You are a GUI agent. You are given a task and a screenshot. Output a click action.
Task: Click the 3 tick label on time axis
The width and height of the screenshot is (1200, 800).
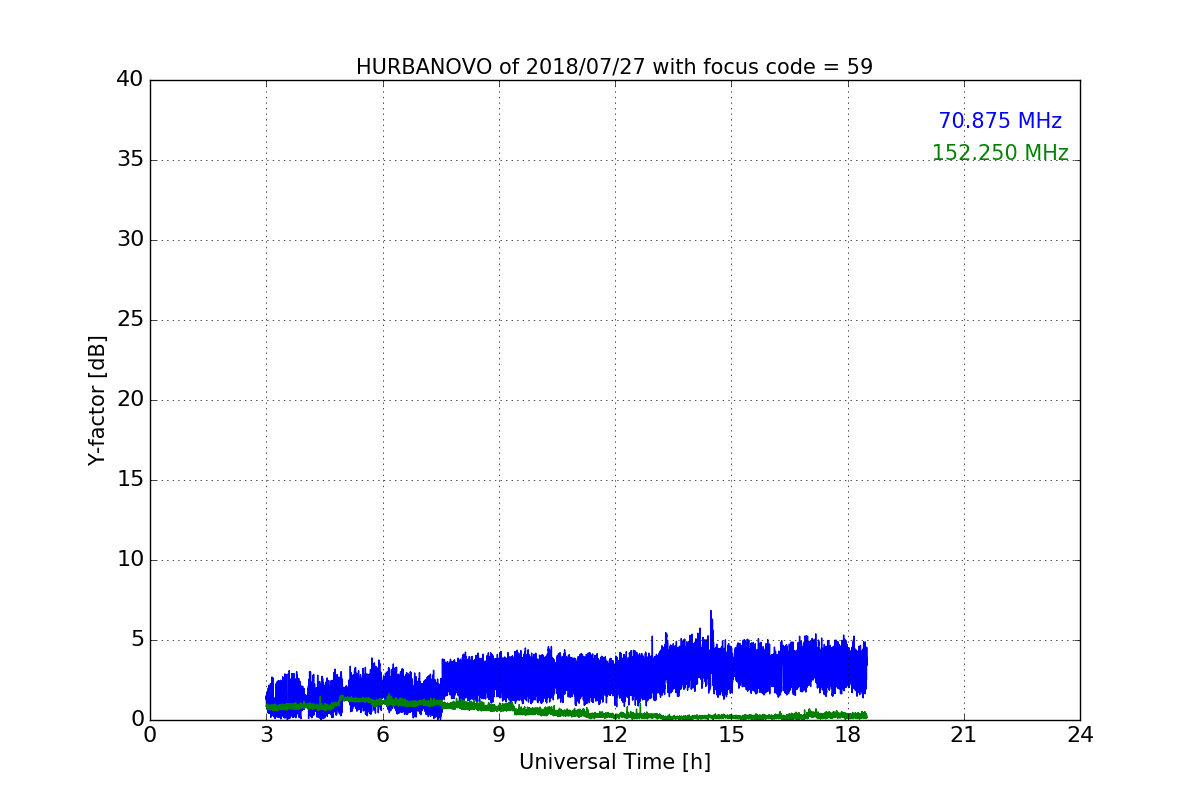(266, 735)
